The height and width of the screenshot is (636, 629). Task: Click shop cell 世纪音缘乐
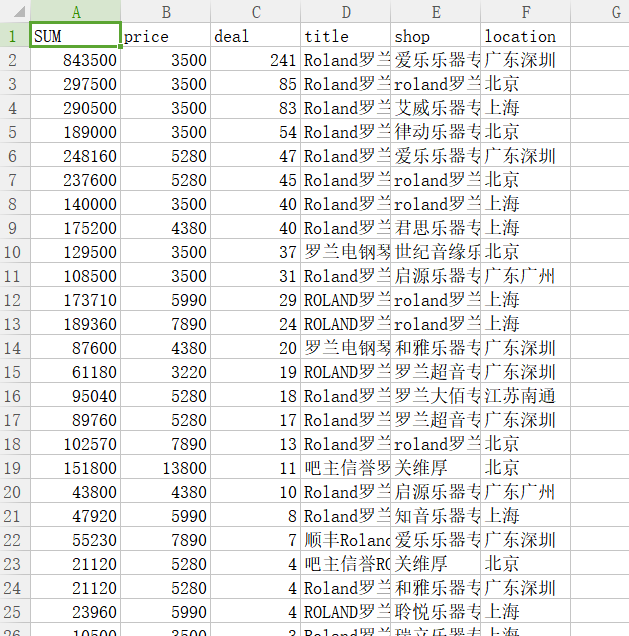pyautogui.click(x=436, y=251)
